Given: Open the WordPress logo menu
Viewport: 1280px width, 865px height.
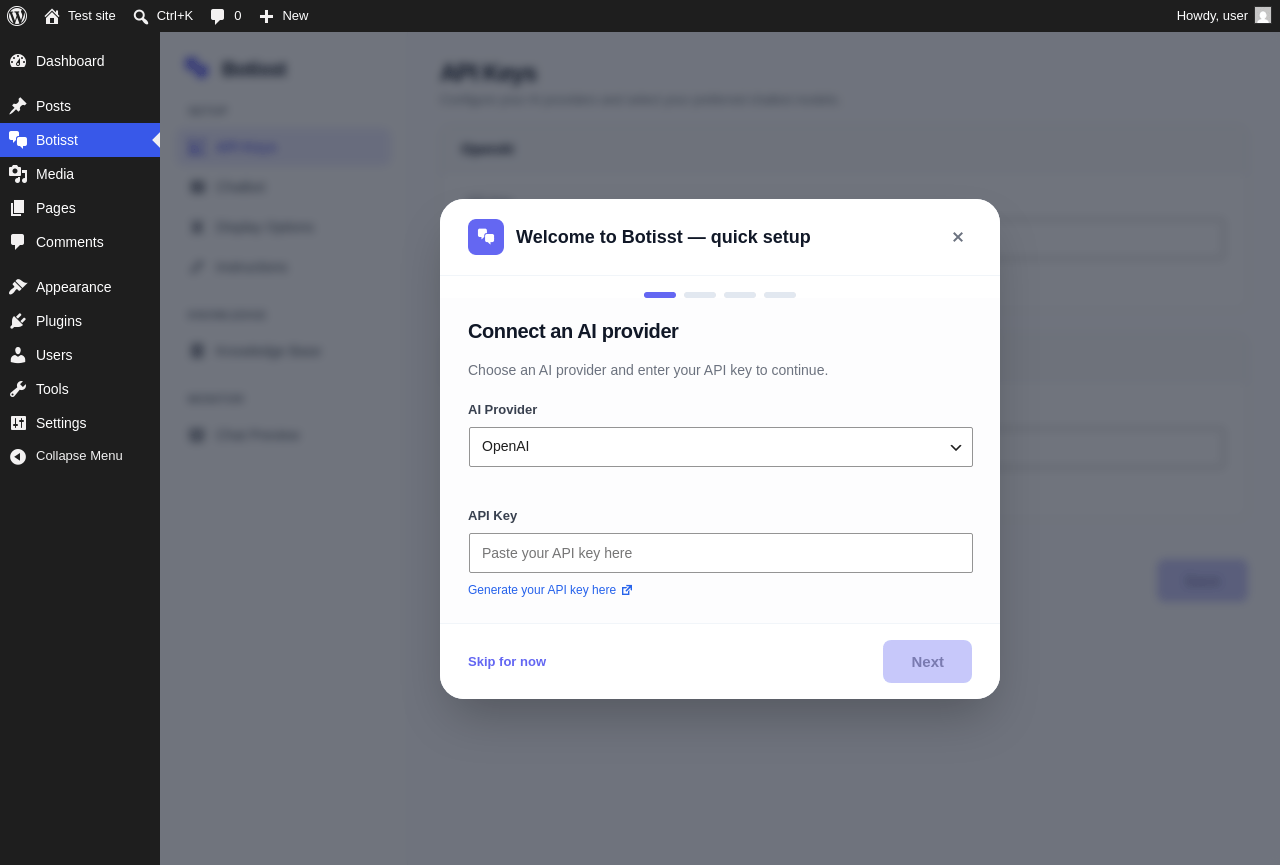Looking at the screenshot, I should tap(17, 16).
